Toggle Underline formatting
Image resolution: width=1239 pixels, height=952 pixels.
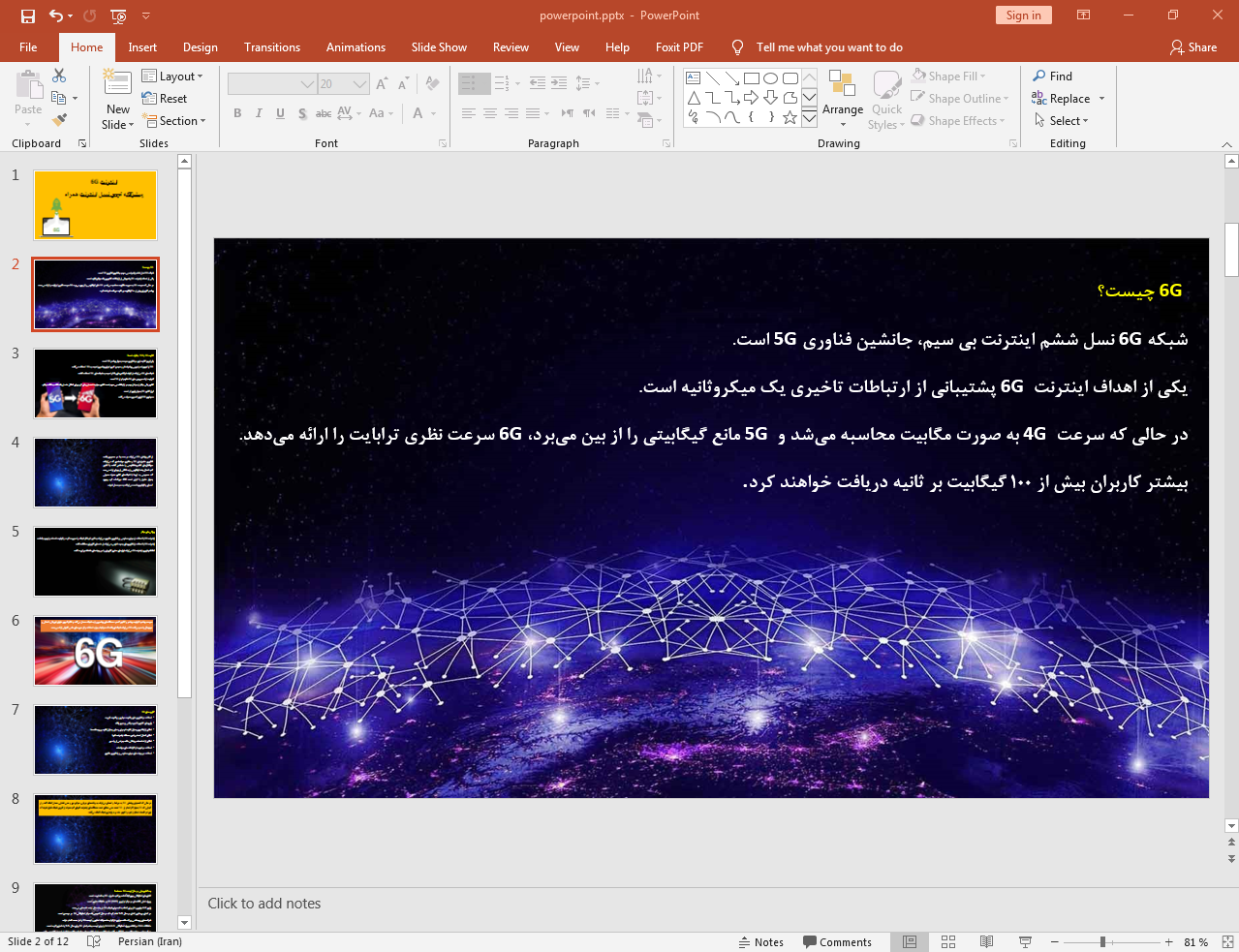(280, 113)
